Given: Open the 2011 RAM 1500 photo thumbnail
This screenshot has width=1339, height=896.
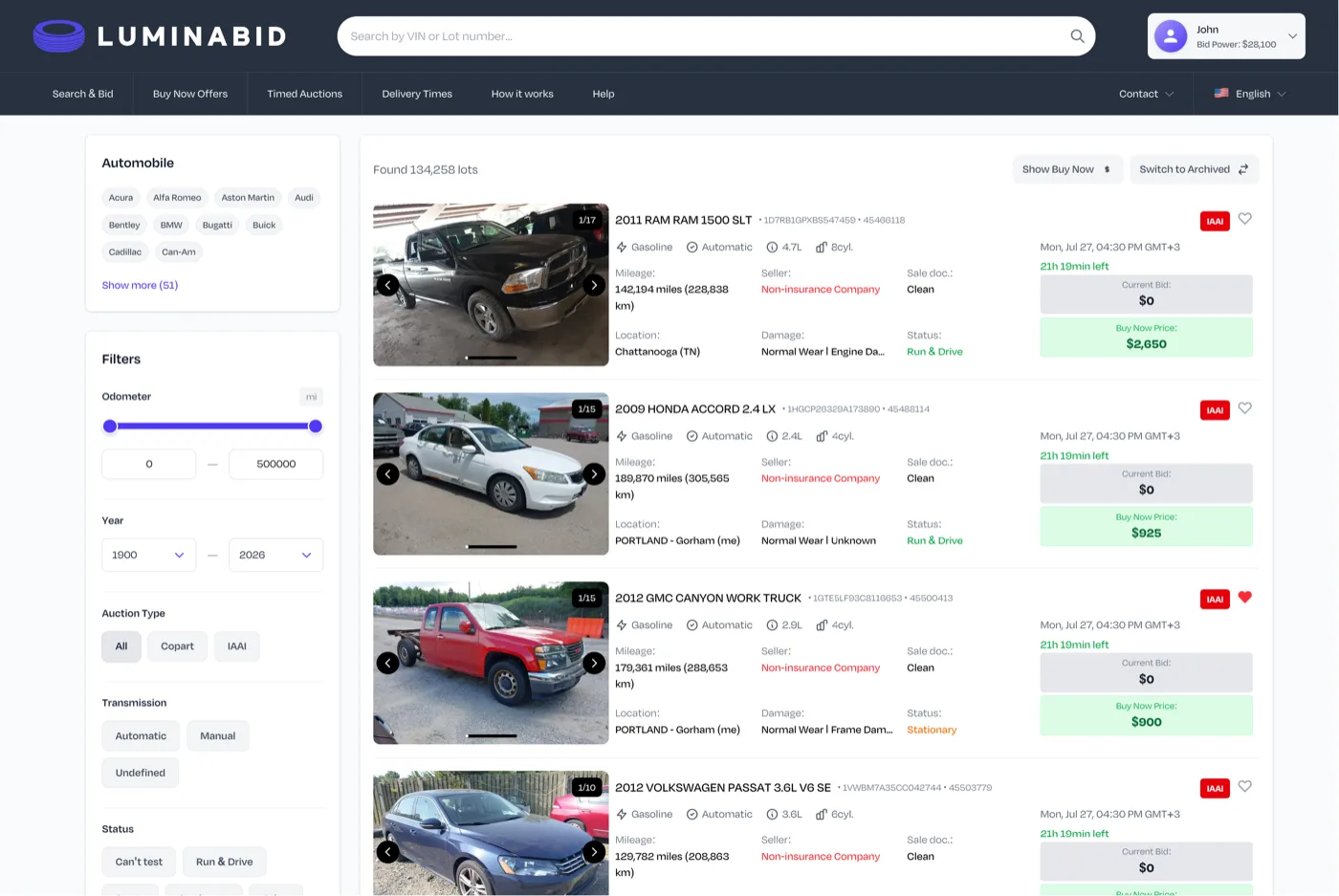Looking at the screenshot, I should 491,285.
